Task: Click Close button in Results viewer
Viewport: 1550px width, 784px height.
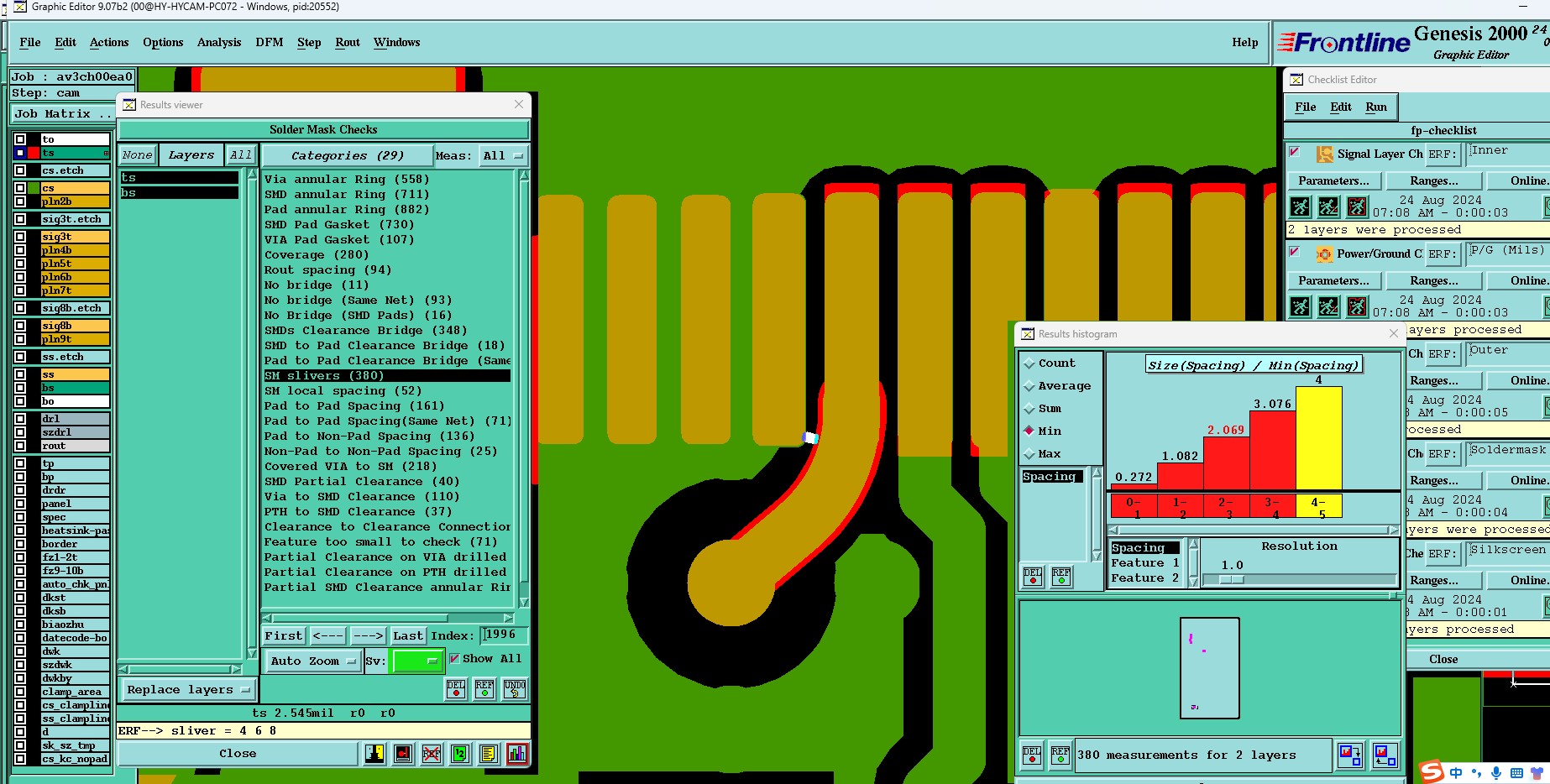Action: (238, 754)
